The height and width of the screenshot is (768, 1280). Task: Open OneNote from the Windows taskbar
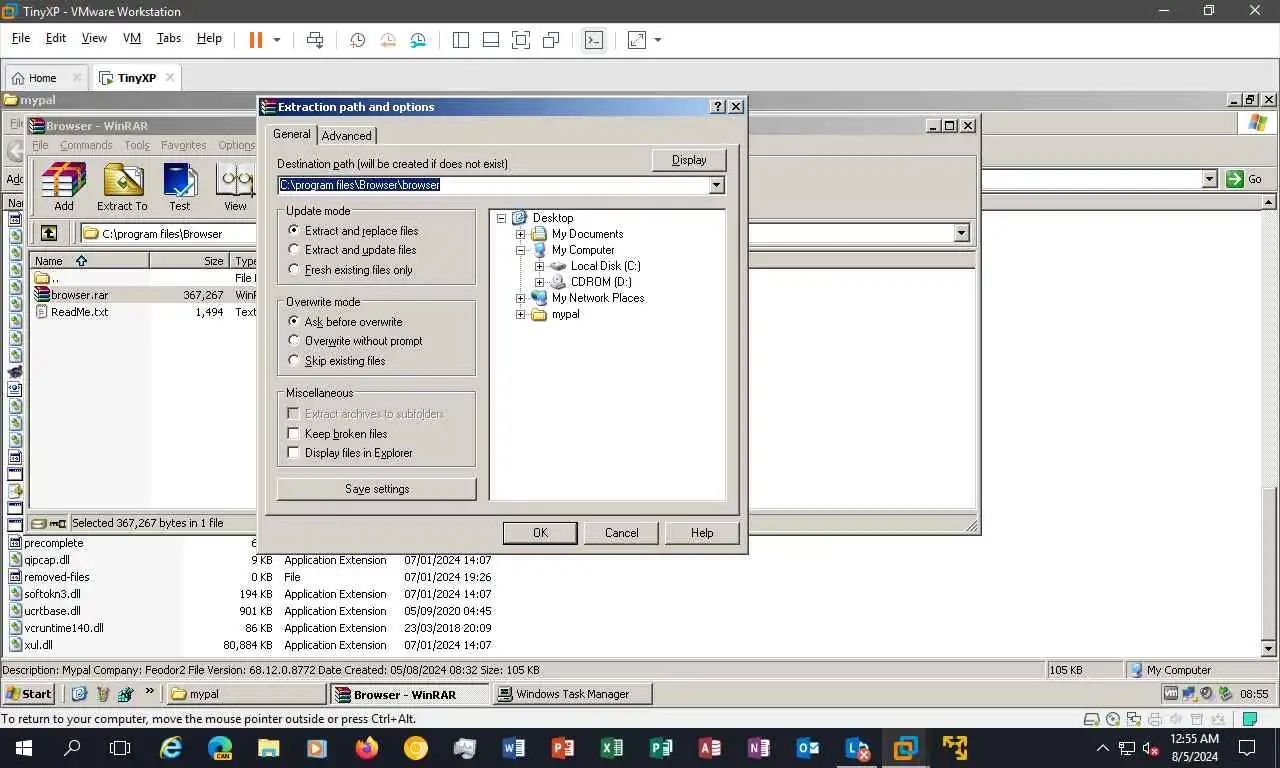[759, 747]
